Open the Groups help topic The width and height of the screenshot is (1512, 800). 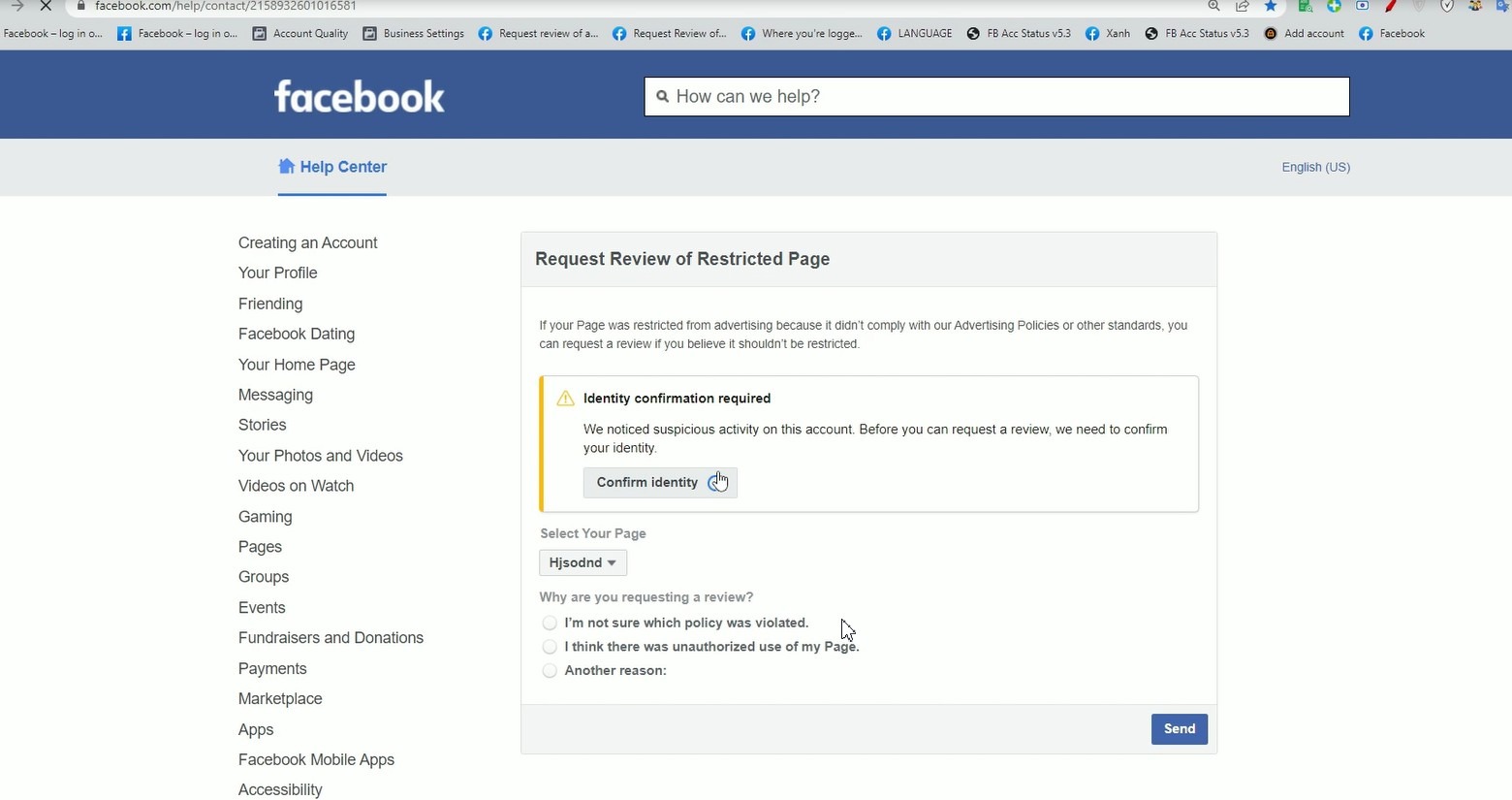264,577
